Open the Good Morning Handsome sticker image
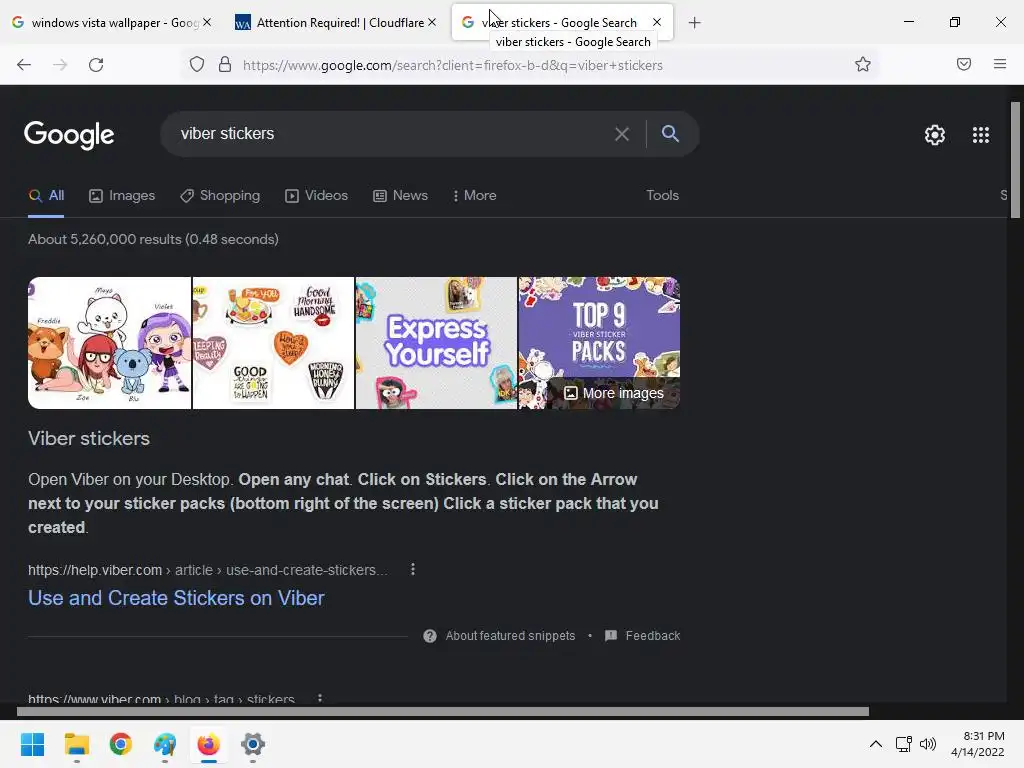Image resolution: width=1024 pixels, height=768 pixels. pyautogui.click(x=273, y=343)
